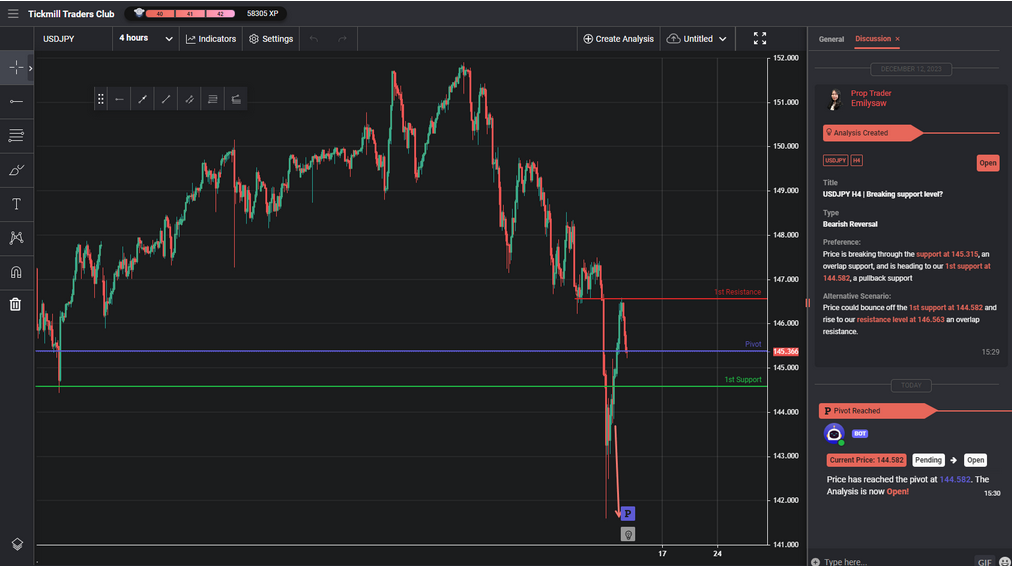Click the Analysis Created banner
The image size is (1012, 566).
click(x=873, y=133)
